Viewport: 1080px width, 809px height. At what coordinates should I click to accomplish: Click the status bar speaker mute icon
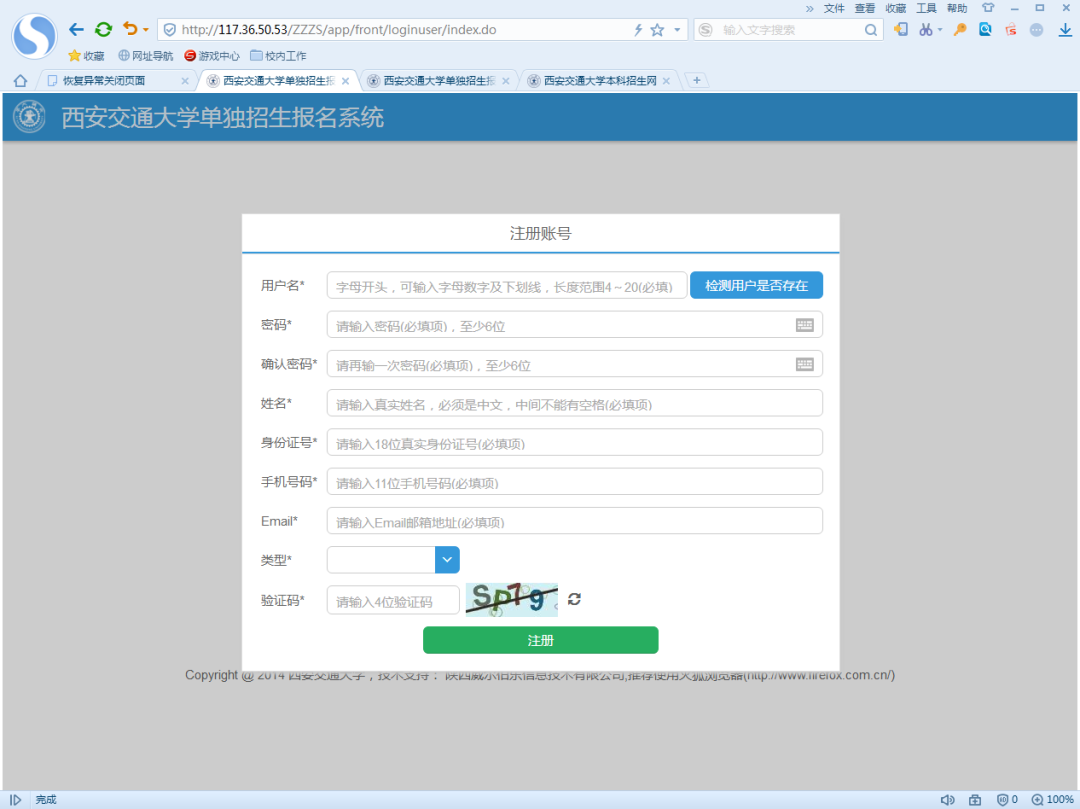[x=947, y=799]
